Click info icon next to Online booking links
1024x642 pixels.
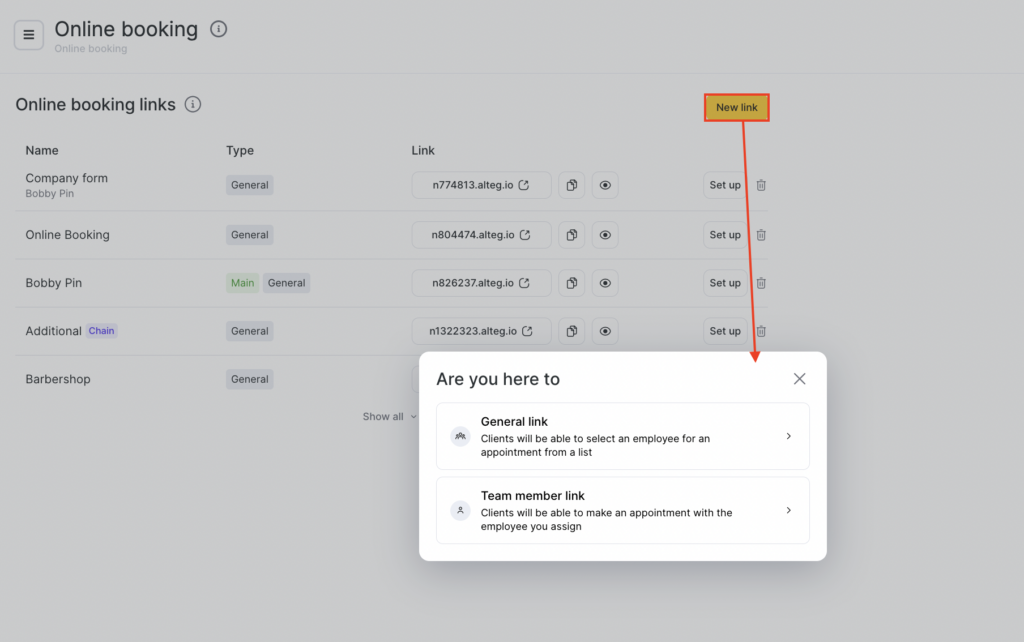(x=193, y=104)
